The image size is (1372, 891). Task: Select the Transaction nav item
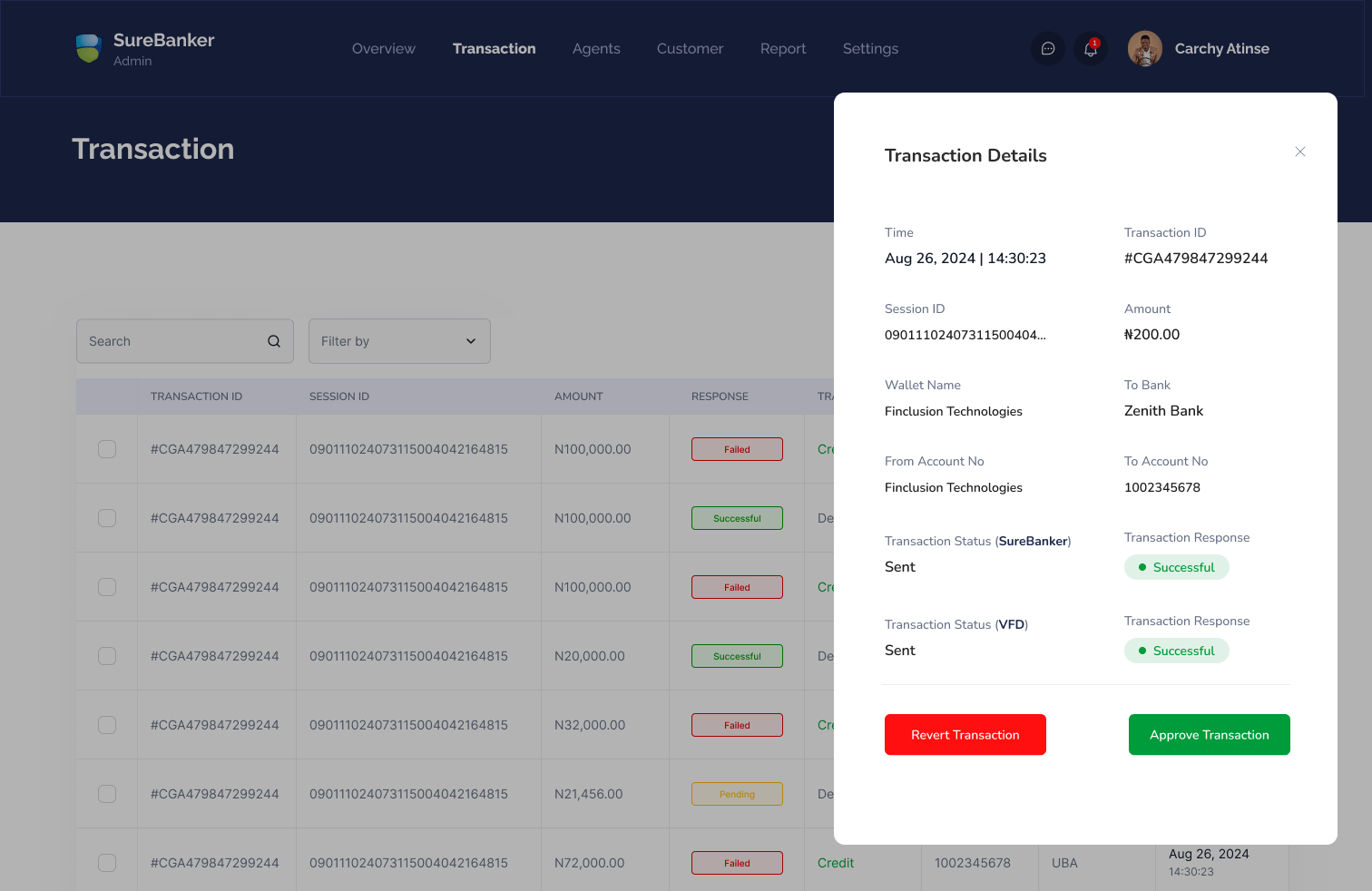click(495, 49)
